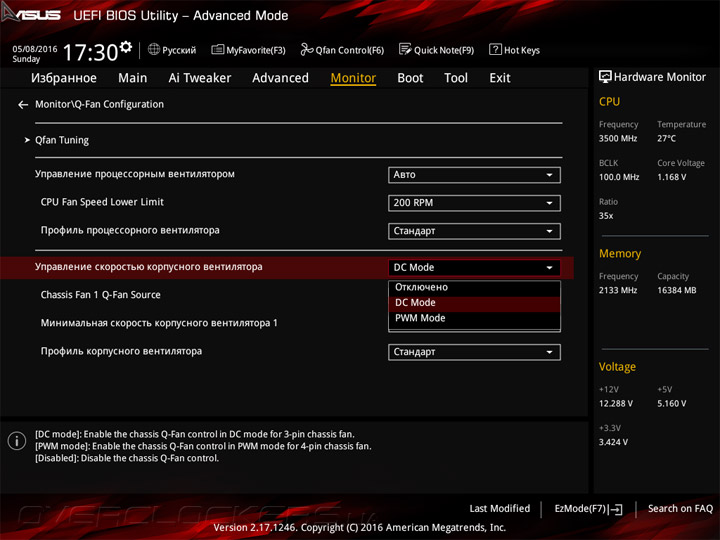This screenshot has width=720, height=540.
Task: Select Профиль корпусного вентилятора label
Action: 121,351
